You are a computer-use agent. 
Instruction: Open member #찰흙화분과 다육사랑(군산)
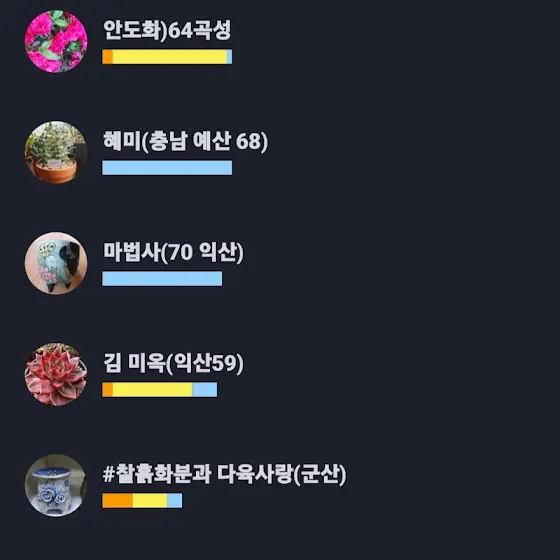224,474
